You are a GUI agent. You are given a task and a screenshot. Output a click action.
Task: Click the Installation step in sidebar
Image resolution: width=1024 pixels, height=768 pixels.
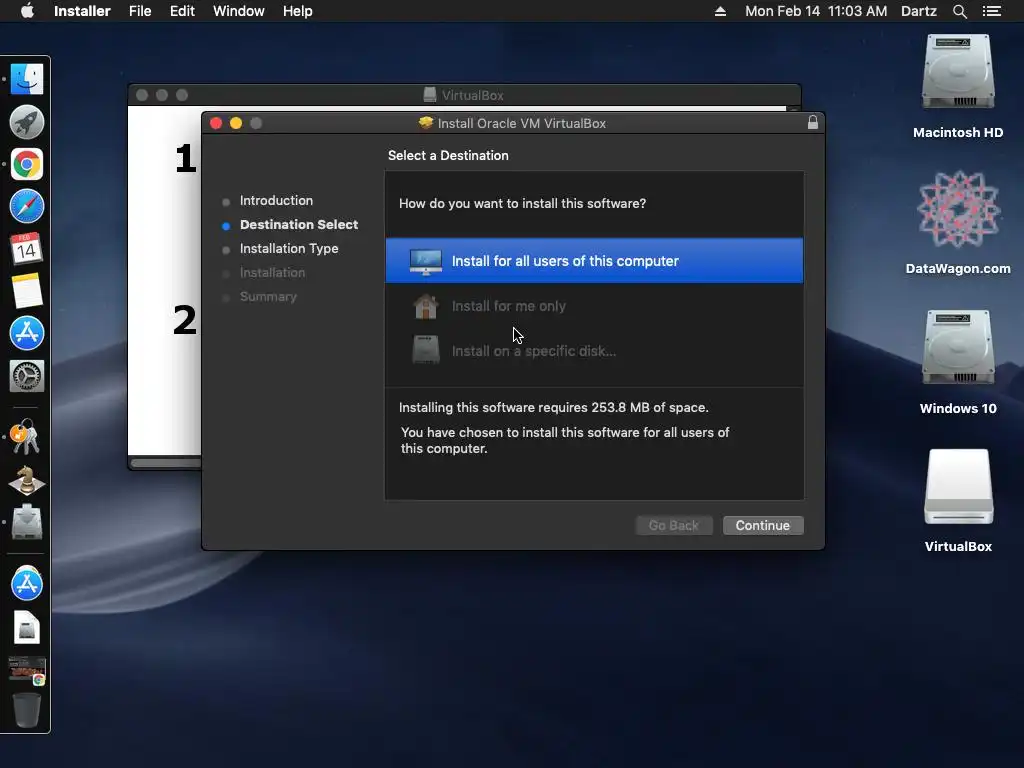click(x=272, y=272)
